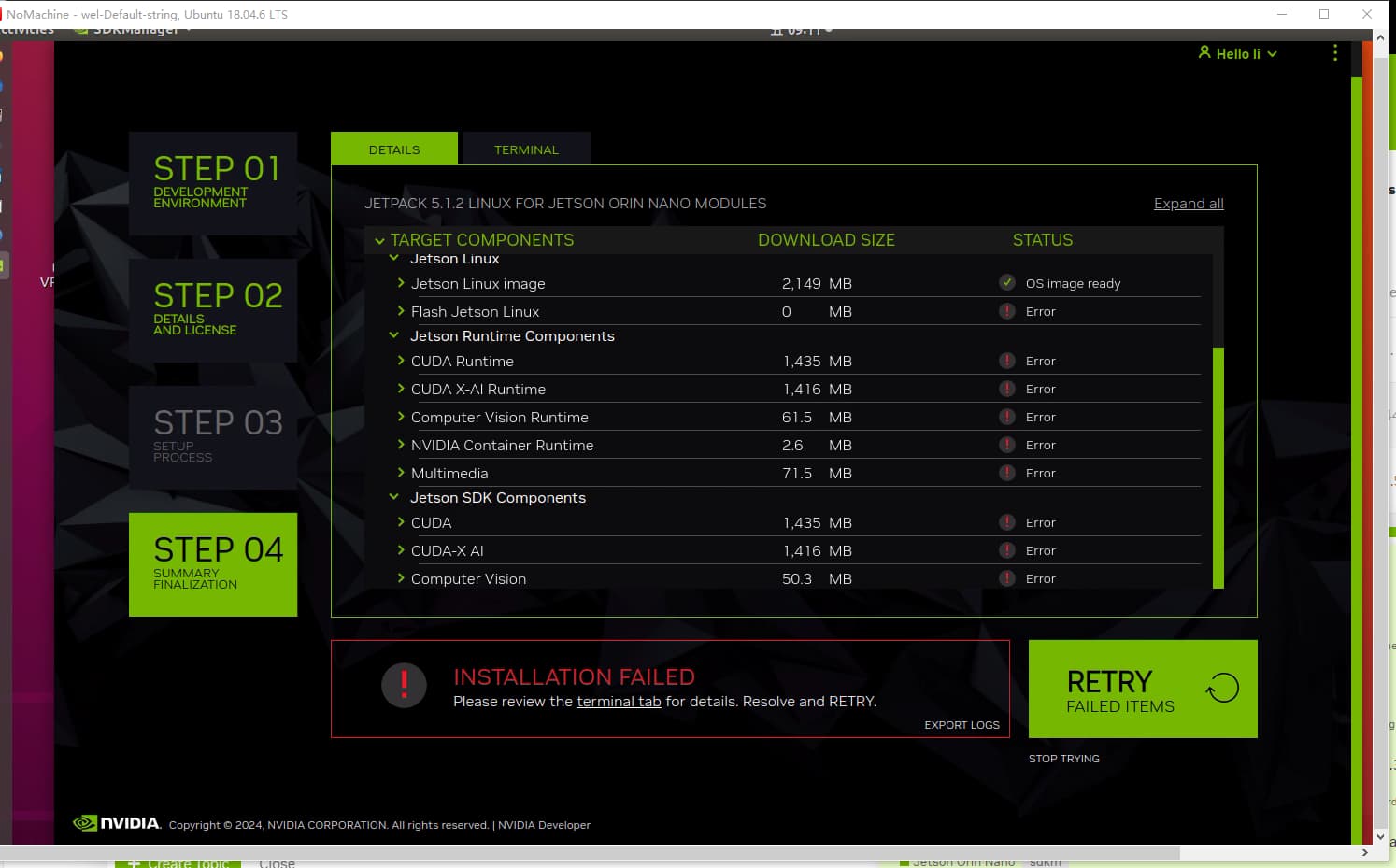Click the error icon beside CUDA Runtime
The image size is (1396, 868).
(x=1006, y=361)
